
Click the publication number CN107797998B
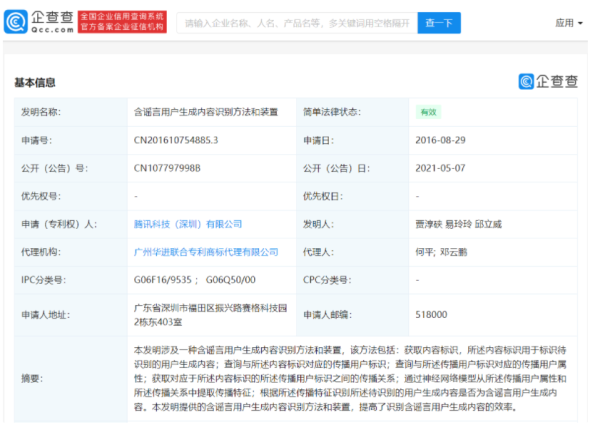pyautogui.click(x=168, y=169)
